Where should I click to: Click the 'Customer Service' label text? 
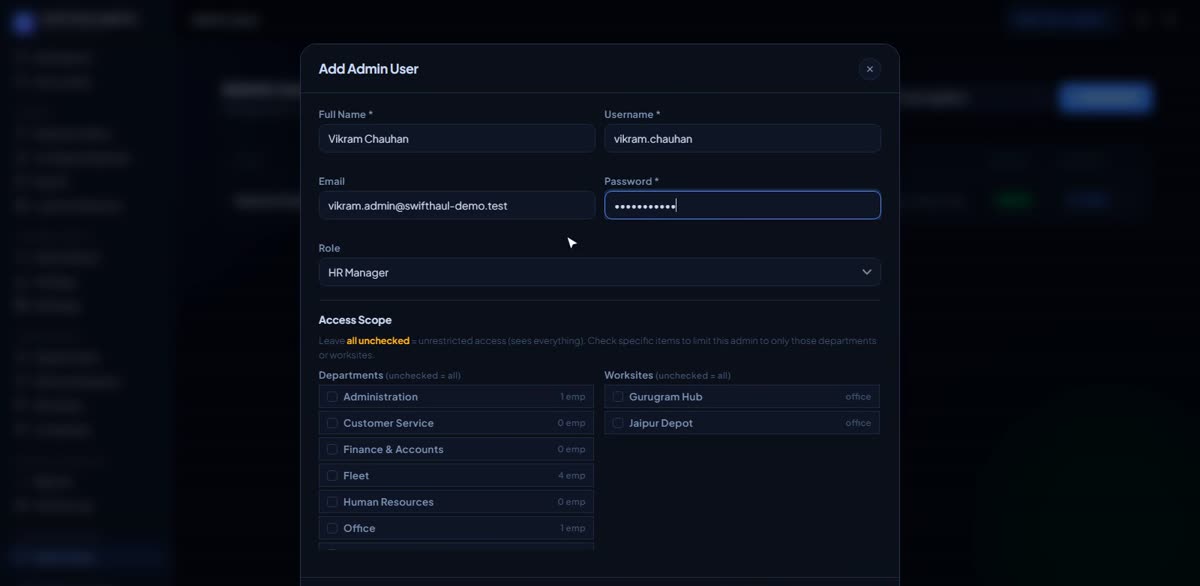click(388, 423)
